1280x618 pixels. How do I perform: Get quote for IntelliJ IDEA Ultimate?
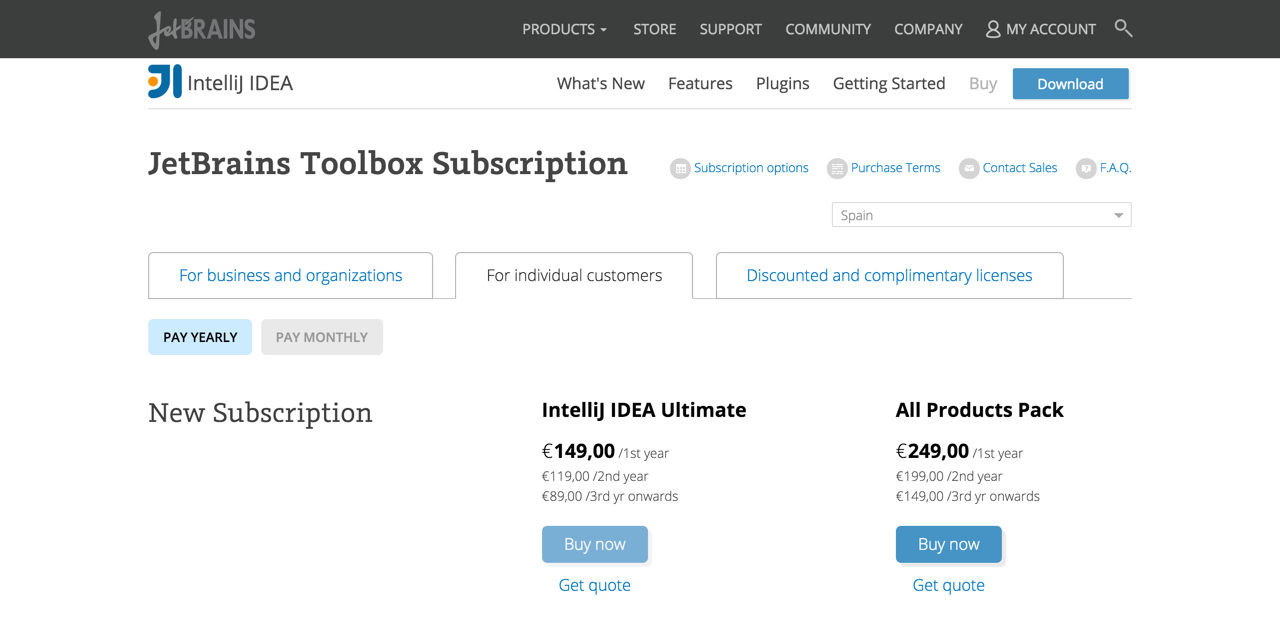click(594, 585)
